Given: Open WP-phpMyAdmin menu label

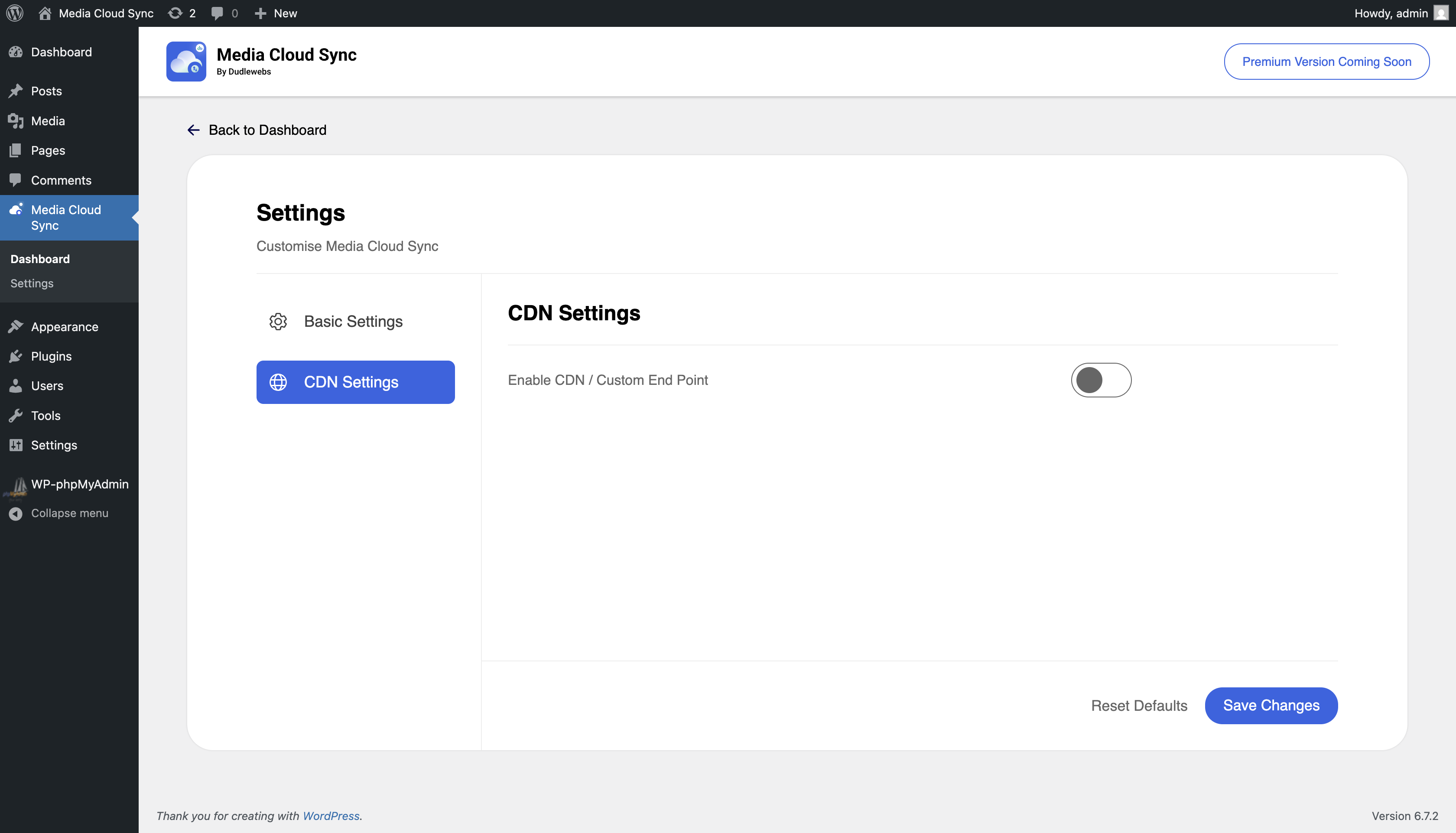Looking at the screenshot, I should coord(80,484).
